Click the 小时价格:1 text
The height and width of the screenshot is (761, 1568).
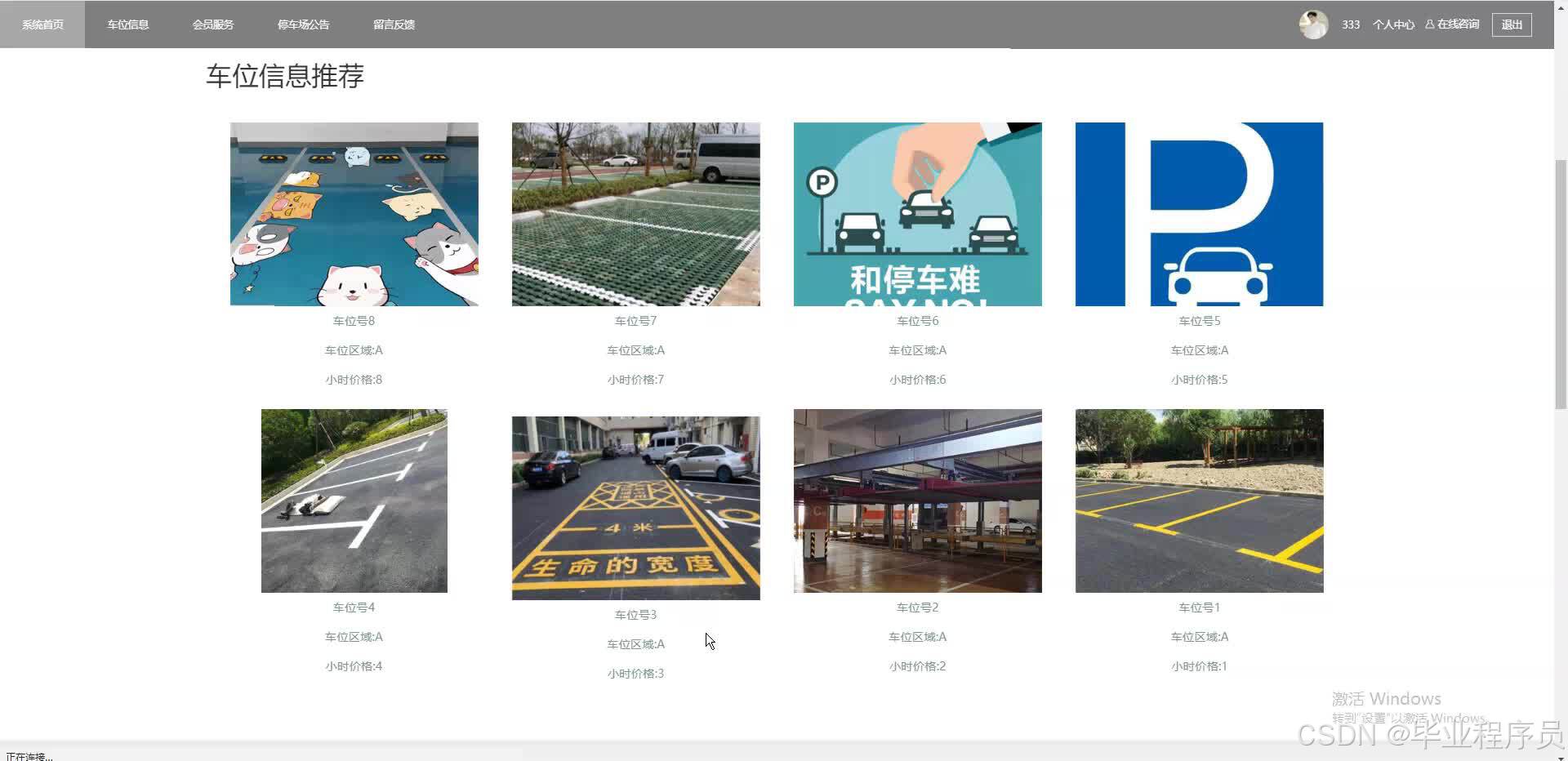(1200, 666)
